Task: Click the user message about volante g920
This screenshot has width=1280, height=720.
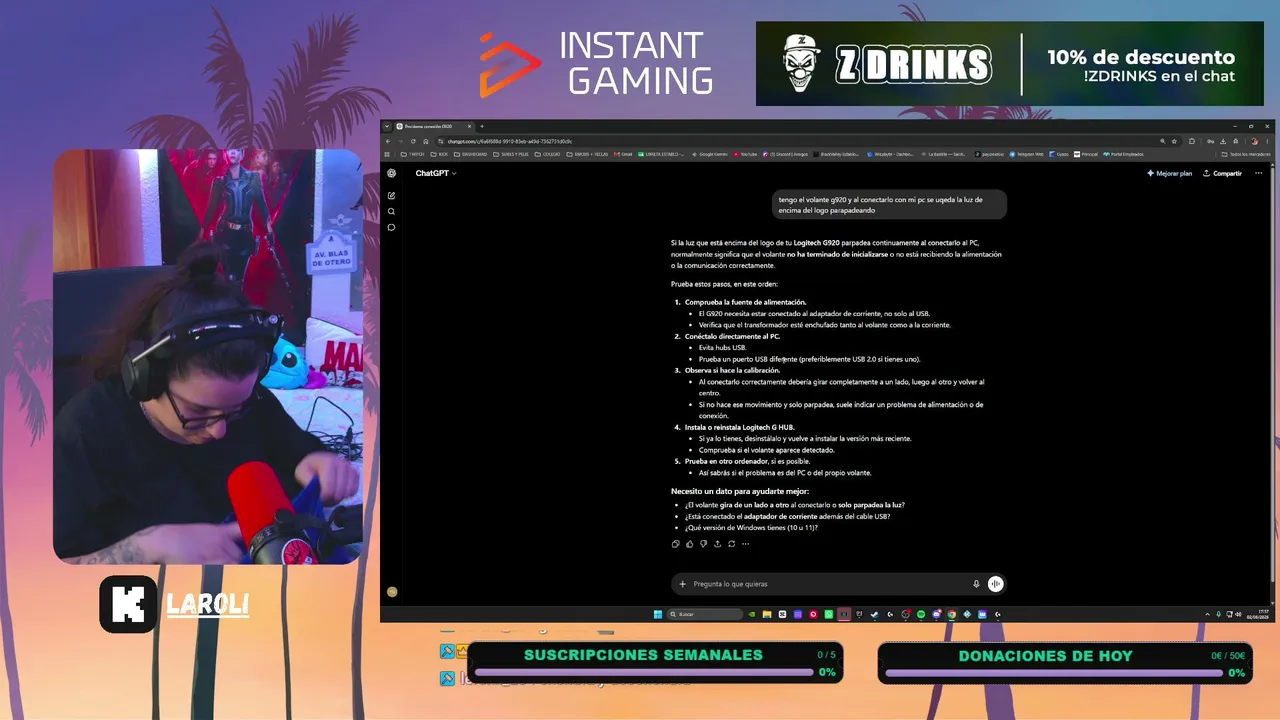Action: 889,205
